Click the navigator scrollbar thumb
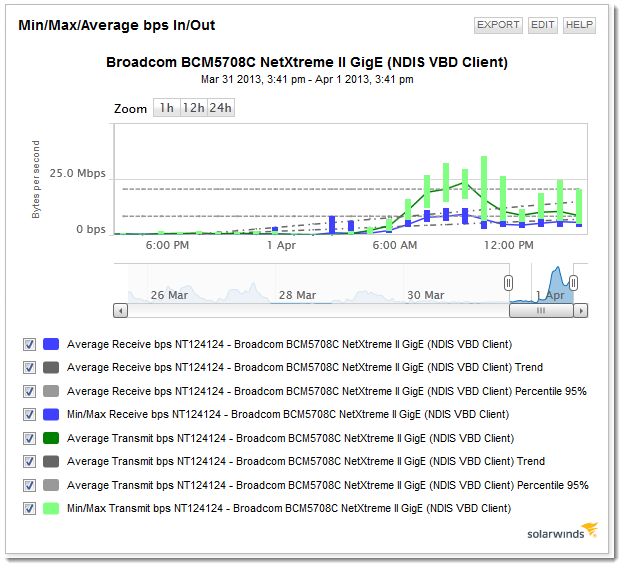This screenshot has width=624, height=568. click(541, 310)
